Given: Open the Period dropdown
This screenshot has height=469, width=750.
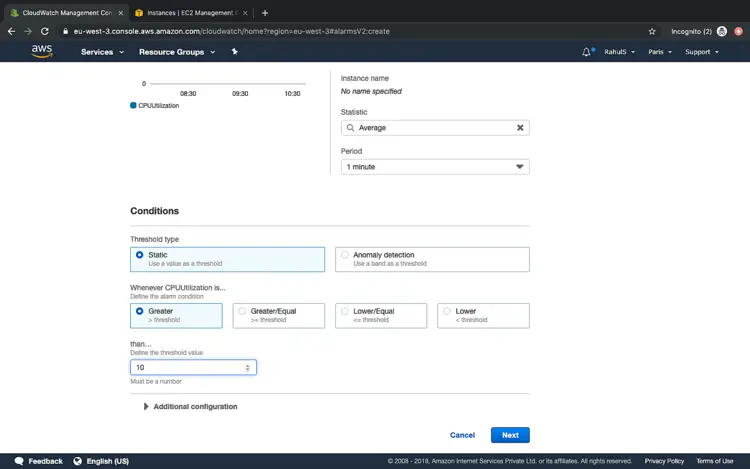Looking at the screenshot, I should tap(435, 167).
